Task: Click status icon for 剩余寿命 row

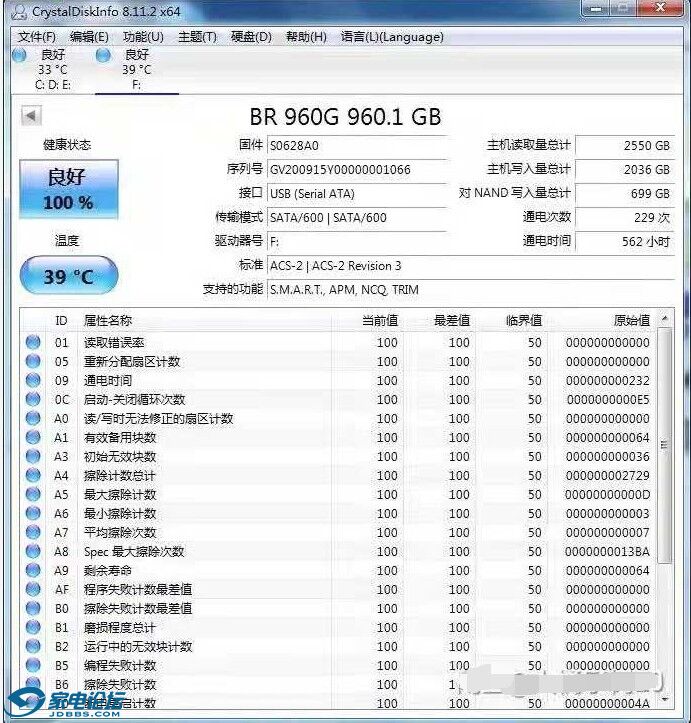Action: (x=33, y=570)
